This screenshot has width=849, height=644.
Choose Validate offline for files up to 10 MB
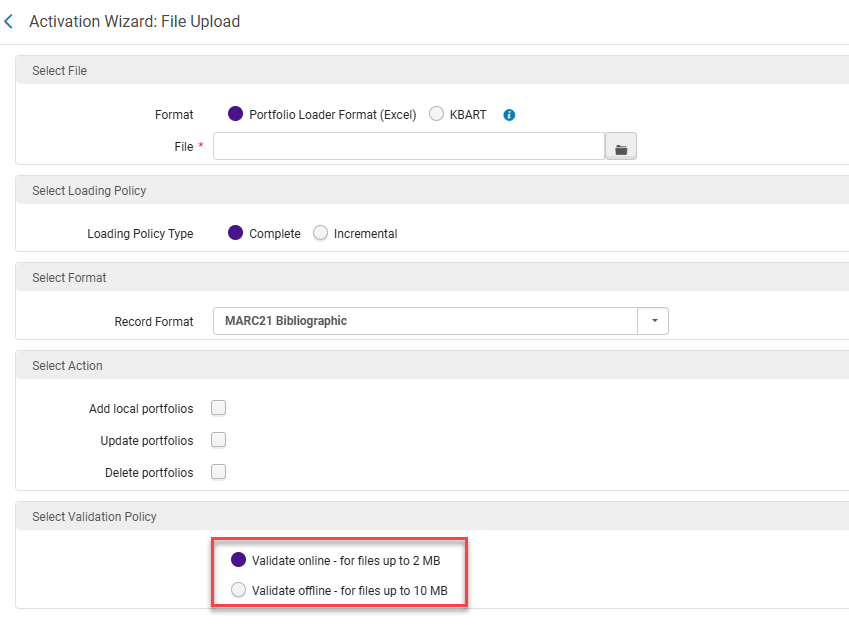238,590
